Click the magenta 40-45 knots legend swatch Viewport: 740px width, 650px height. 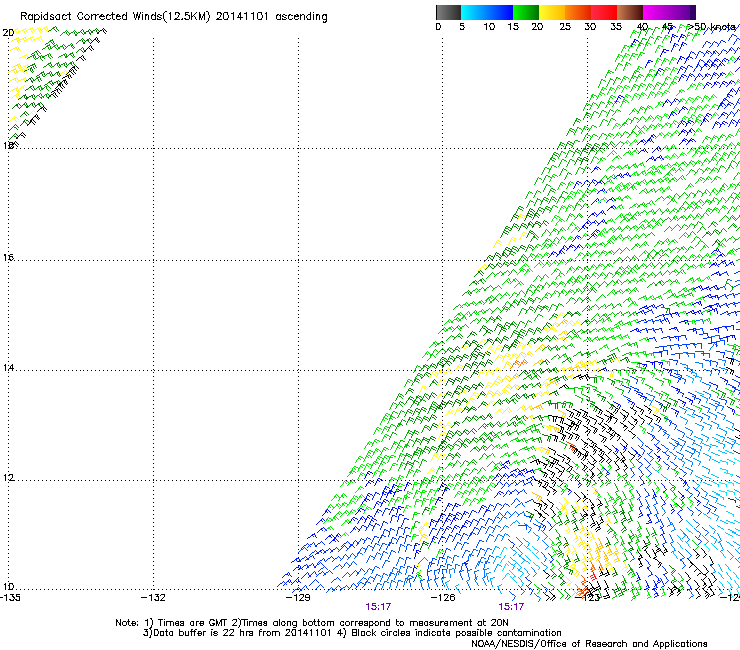pyautogui.click(x=656, y=12)
